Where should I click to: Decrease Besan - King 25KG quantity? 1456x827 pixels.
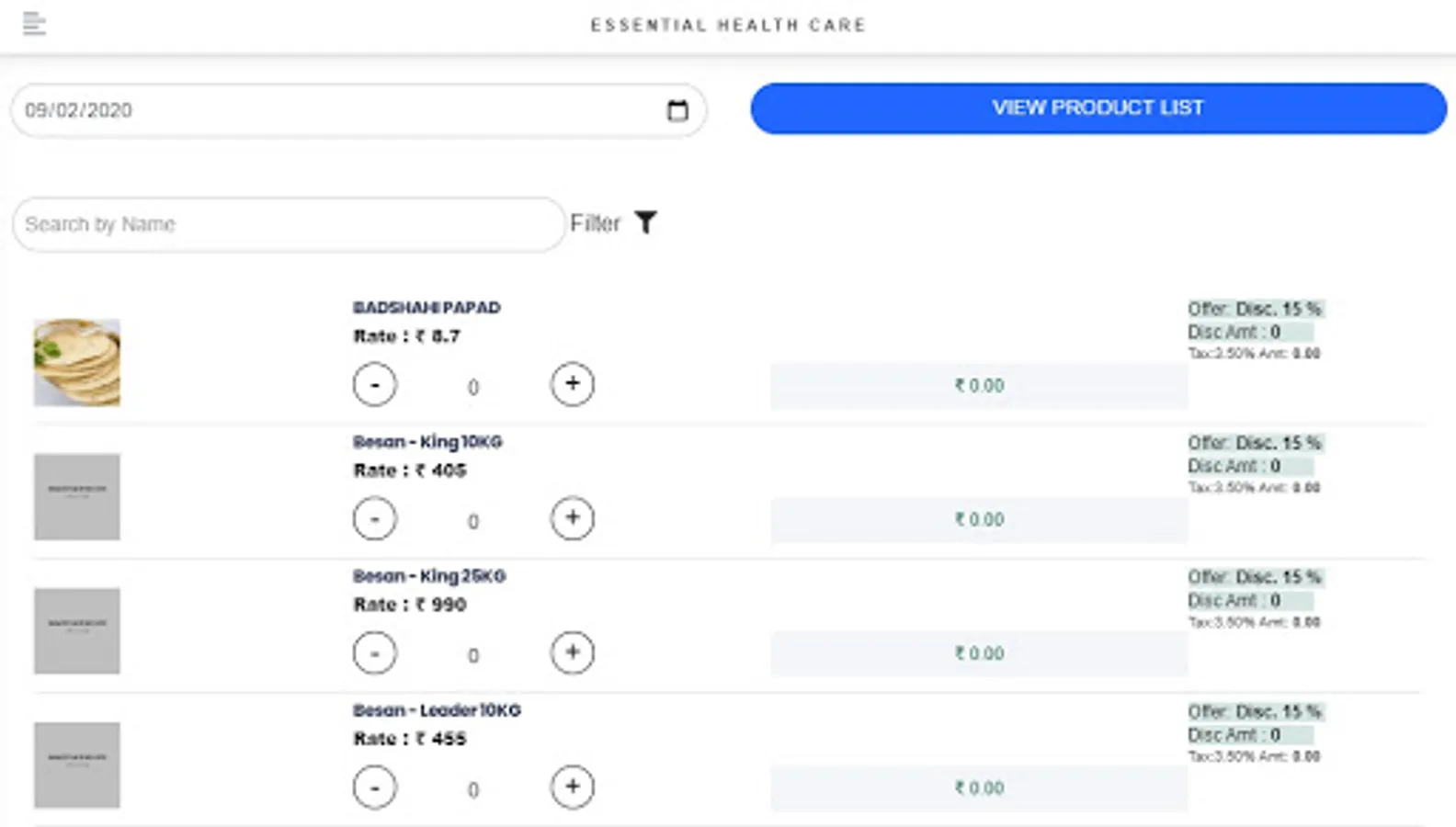pyautogui.click(x=375, y=652)
